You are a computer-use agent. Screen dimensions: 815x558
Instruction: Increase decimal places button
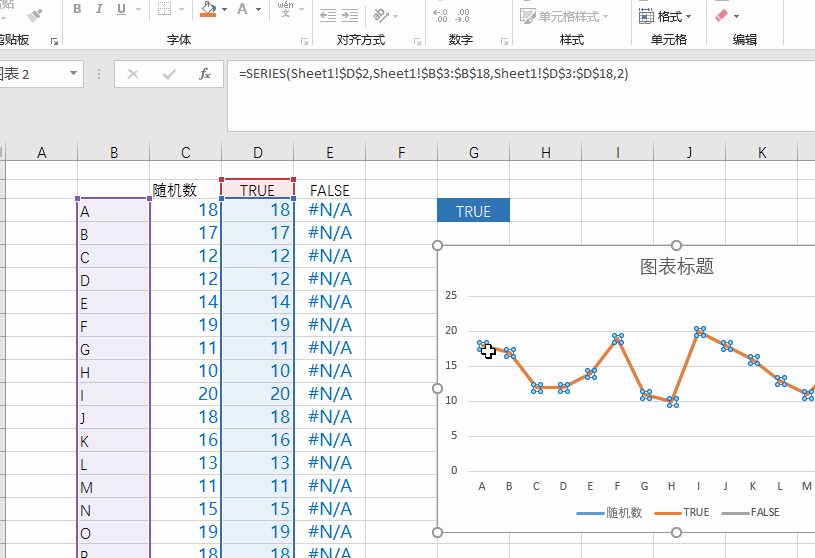440,16
